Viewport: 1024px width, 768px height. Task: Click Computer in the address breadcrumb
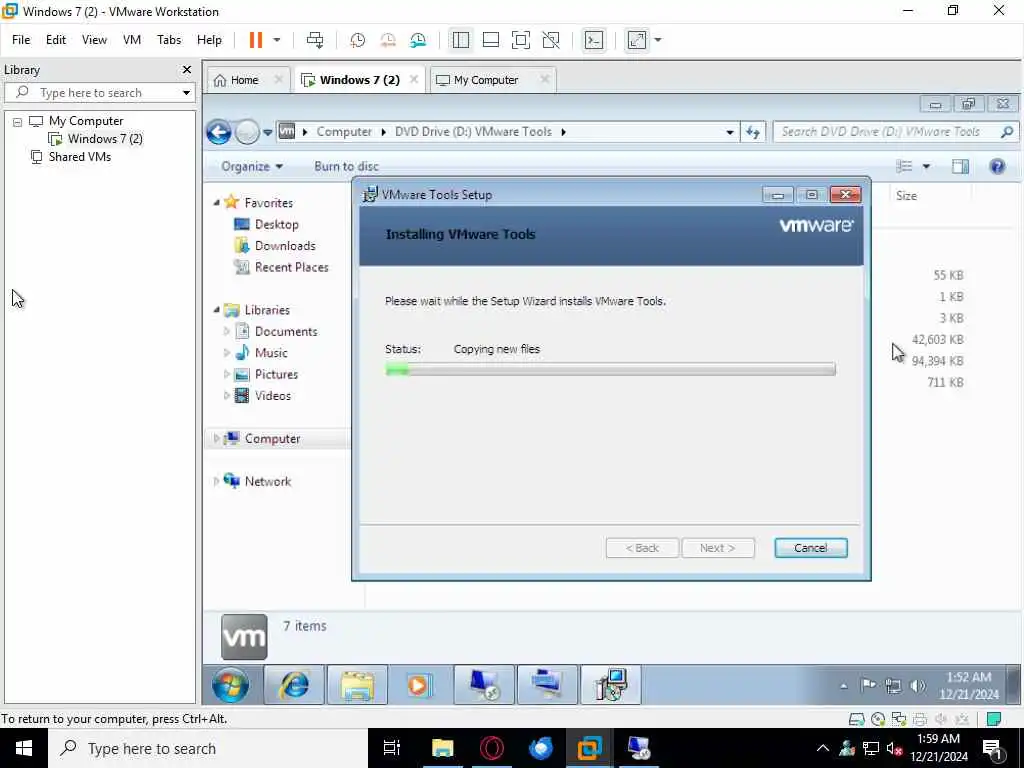344,132
